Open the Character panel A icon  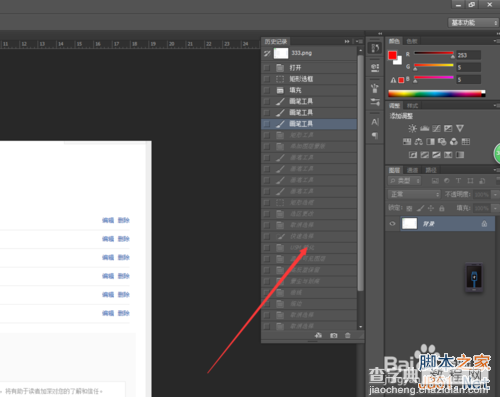375,122
